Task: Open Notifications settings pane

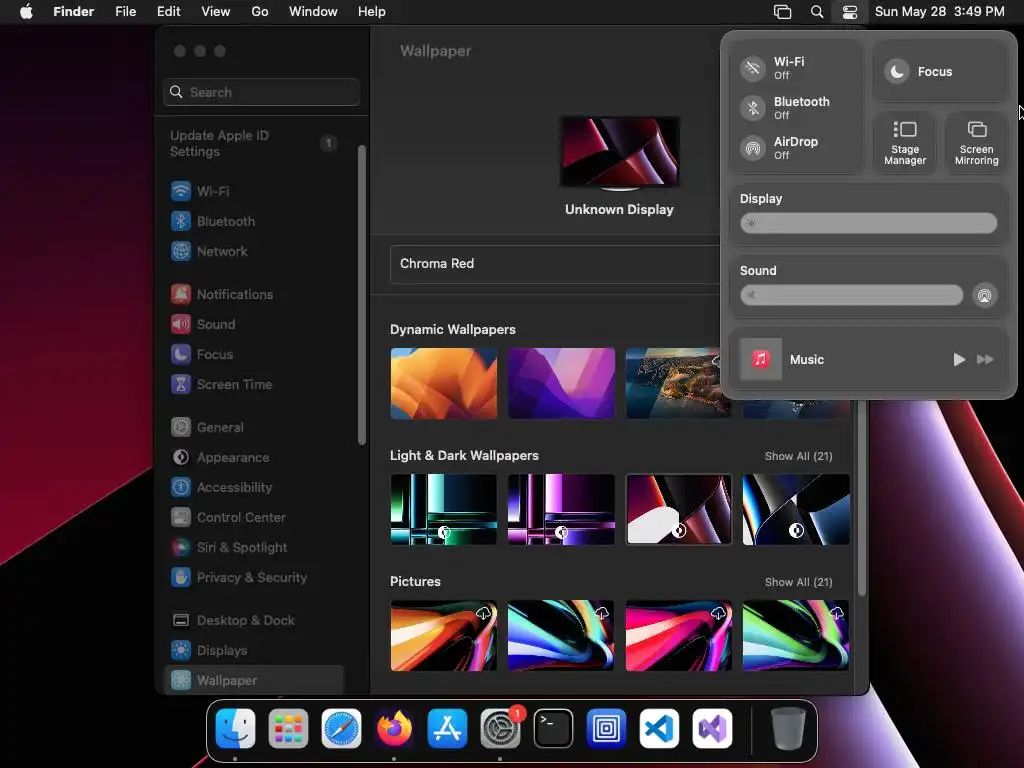Action: [x=253, y=295]
